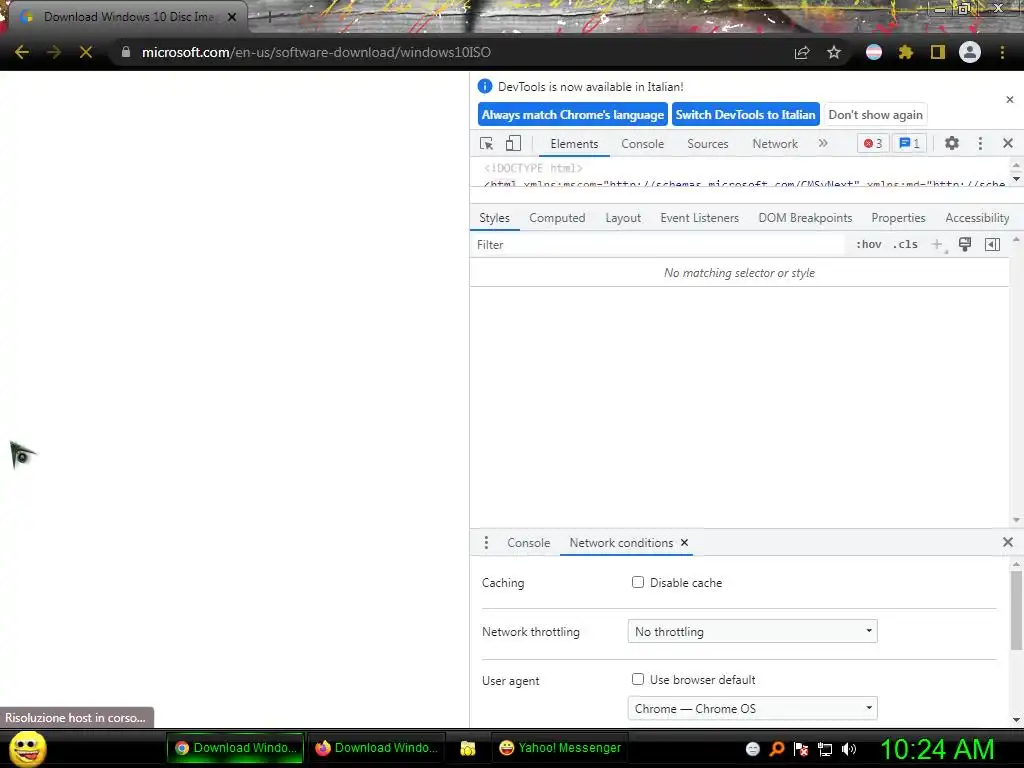Select the Layout tab
The width and height of the screenshot is (1024, 768).
pos(623,218)
